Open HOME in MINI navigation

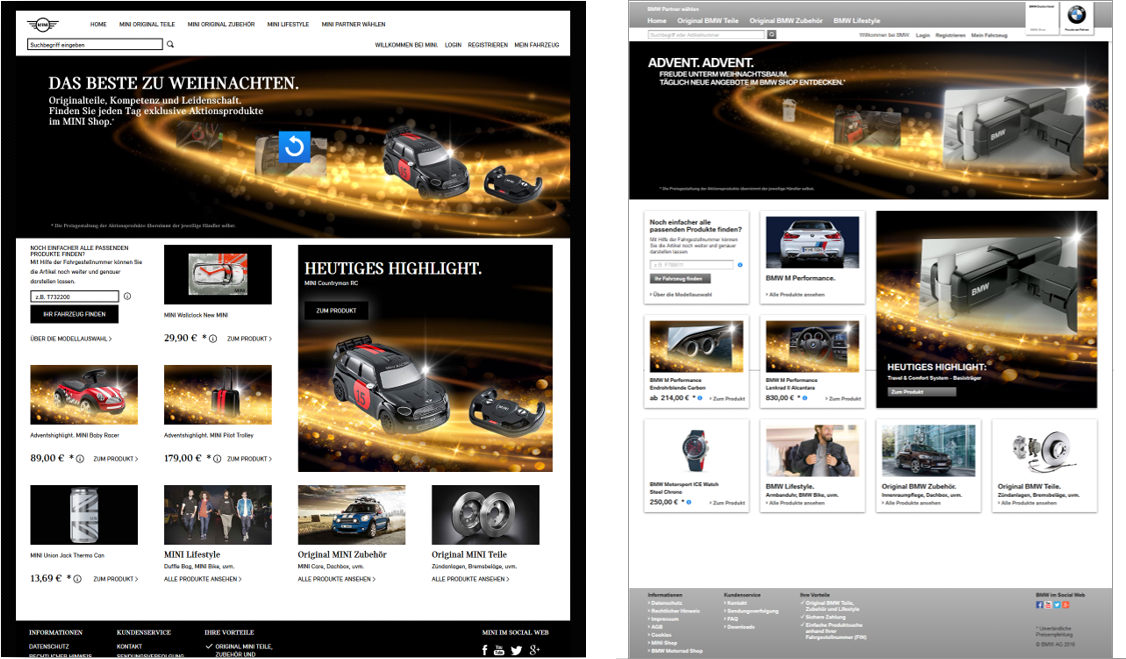98,24
